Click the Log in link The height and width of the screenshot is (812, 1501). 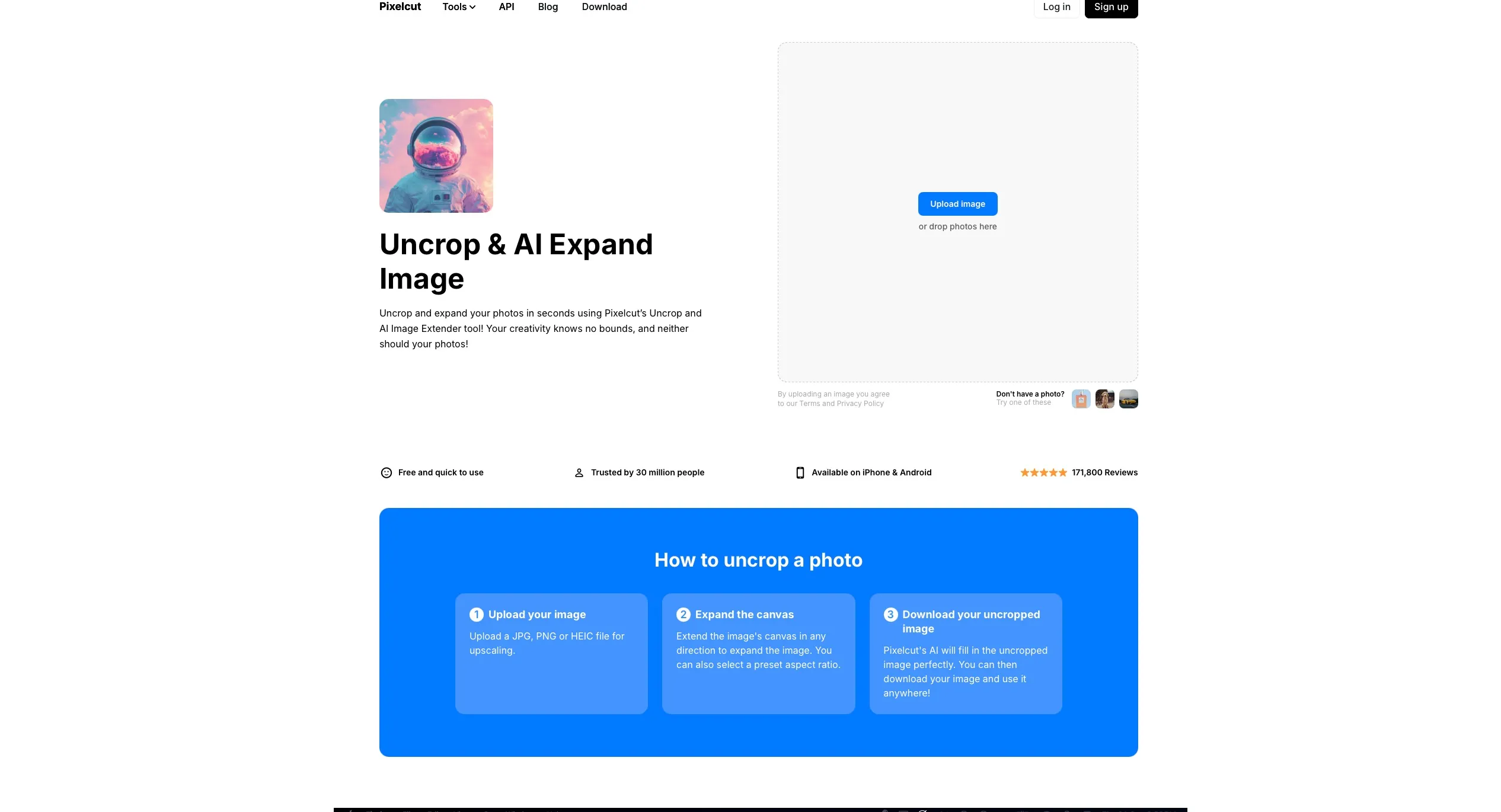1057,6
